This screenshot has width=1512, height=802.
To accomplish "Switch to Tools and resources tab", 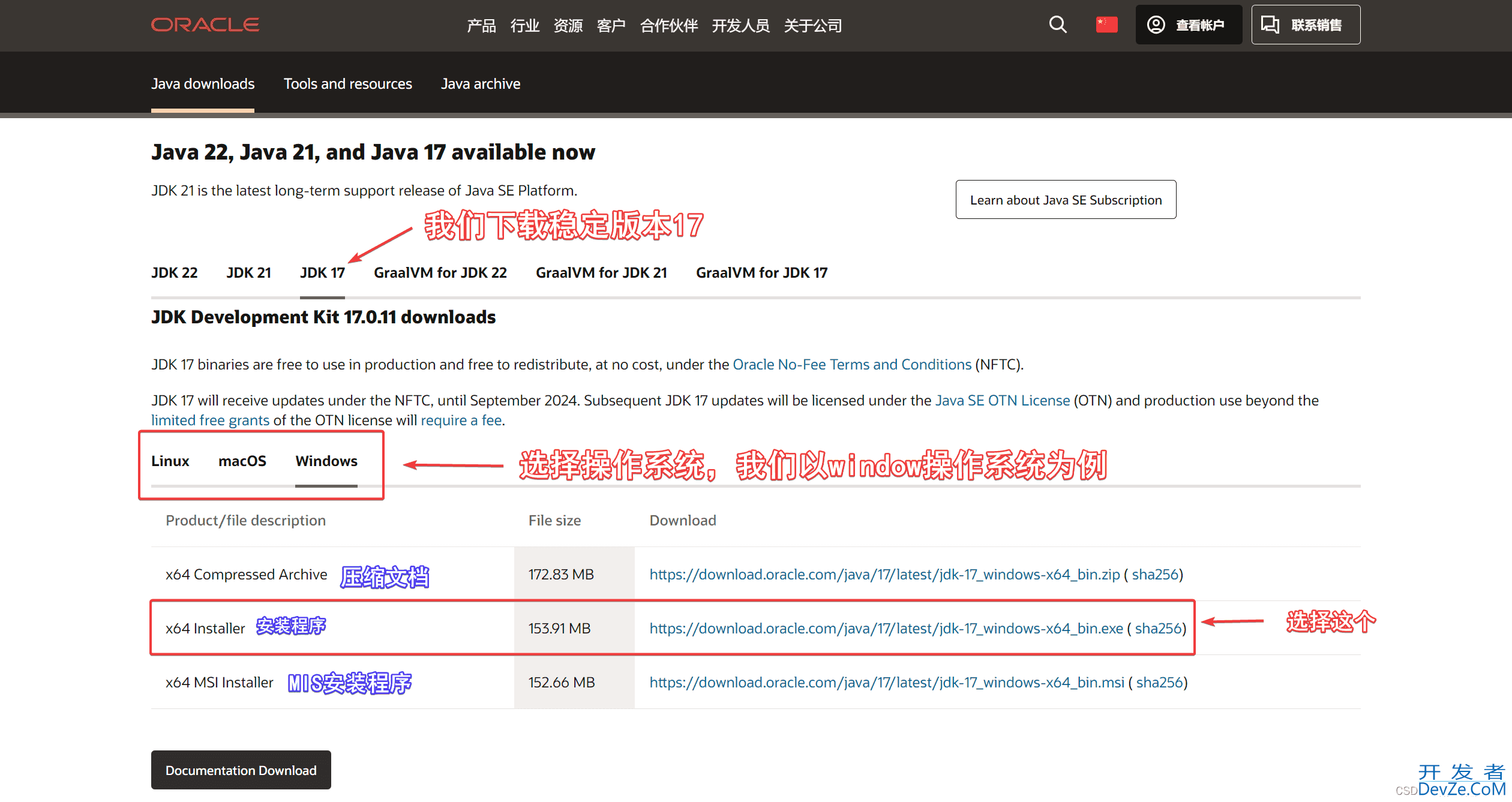I will pyautogui.click(x=348, y=83).
